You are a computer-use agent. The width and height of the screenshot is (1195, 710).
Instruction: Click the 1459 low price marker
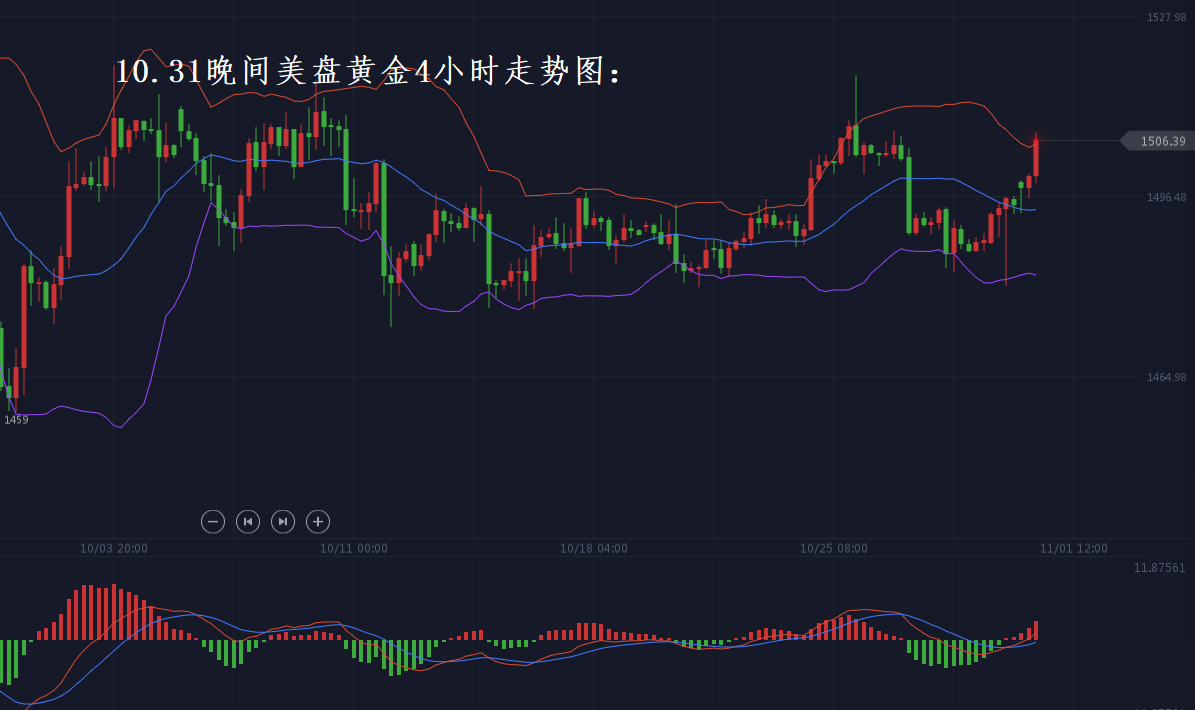point(16,420)
